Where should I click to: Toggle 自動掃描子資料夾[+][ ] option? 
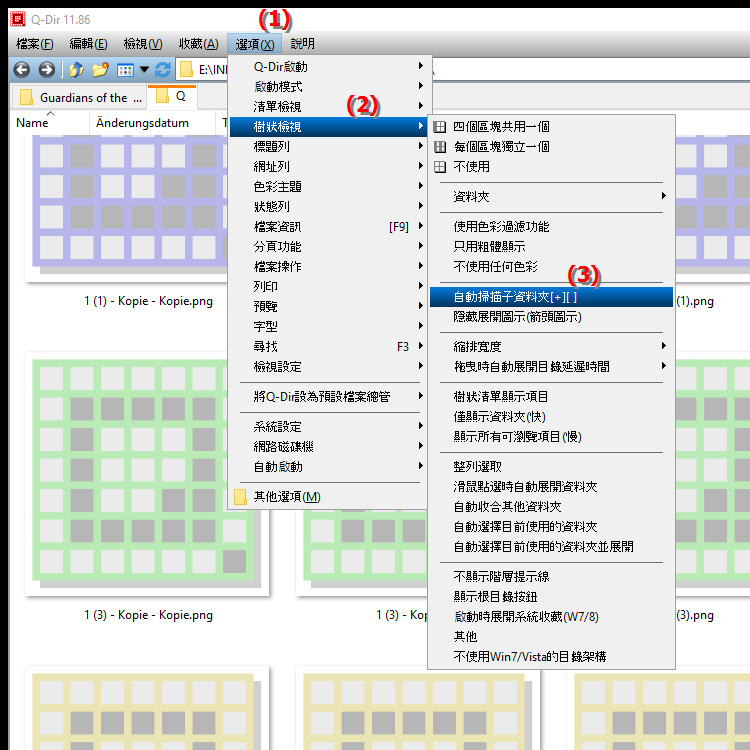[x=551, y=297]
